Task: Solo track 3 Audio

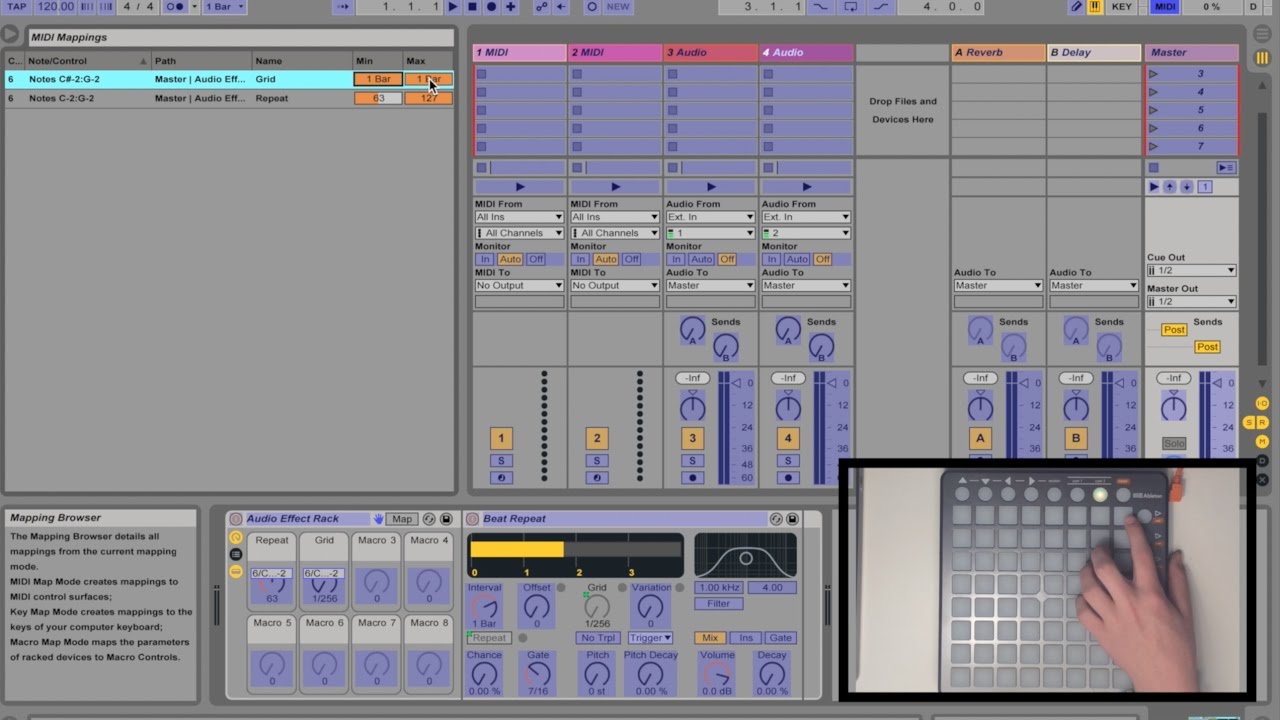Action: 692,461
